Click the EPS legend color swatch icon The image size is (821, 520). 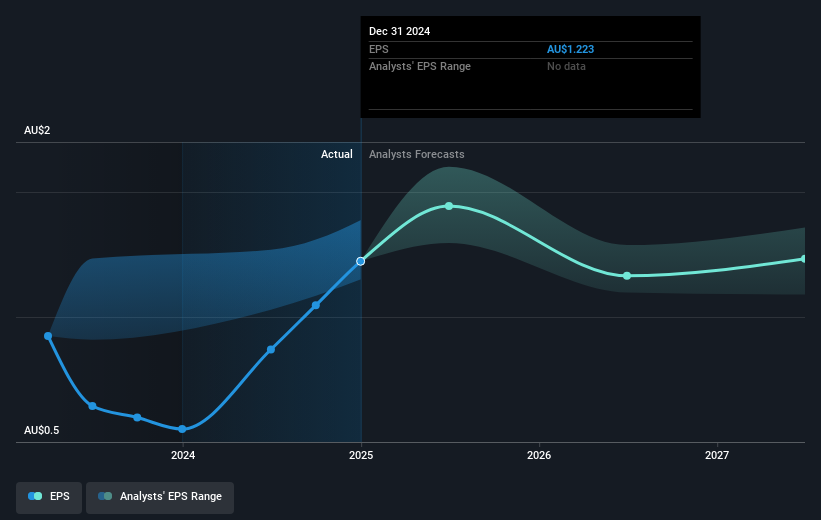click(x=35, y=496)
